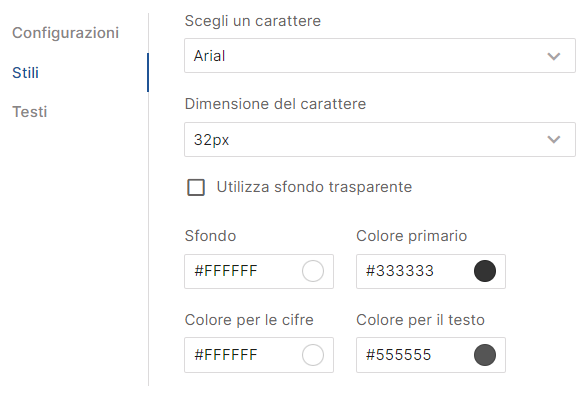Viewport: 585px width, 393px height.
Task: Open the font dropdown showing Arial
Action: coord(380,56)
